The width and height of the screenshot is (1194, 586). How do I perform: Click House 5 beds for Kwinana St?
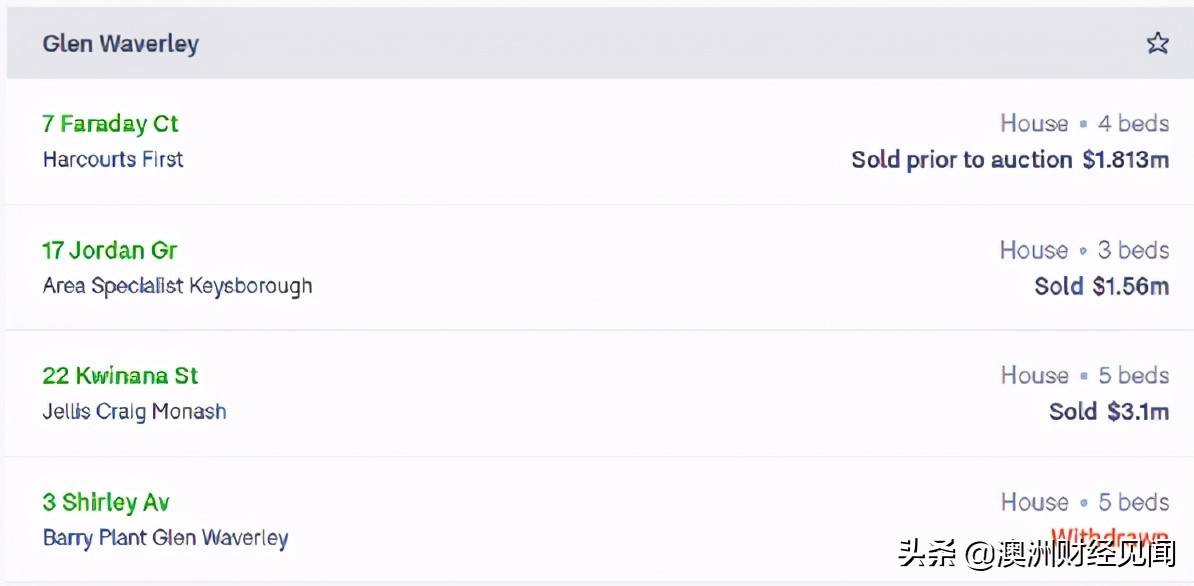1084,376
